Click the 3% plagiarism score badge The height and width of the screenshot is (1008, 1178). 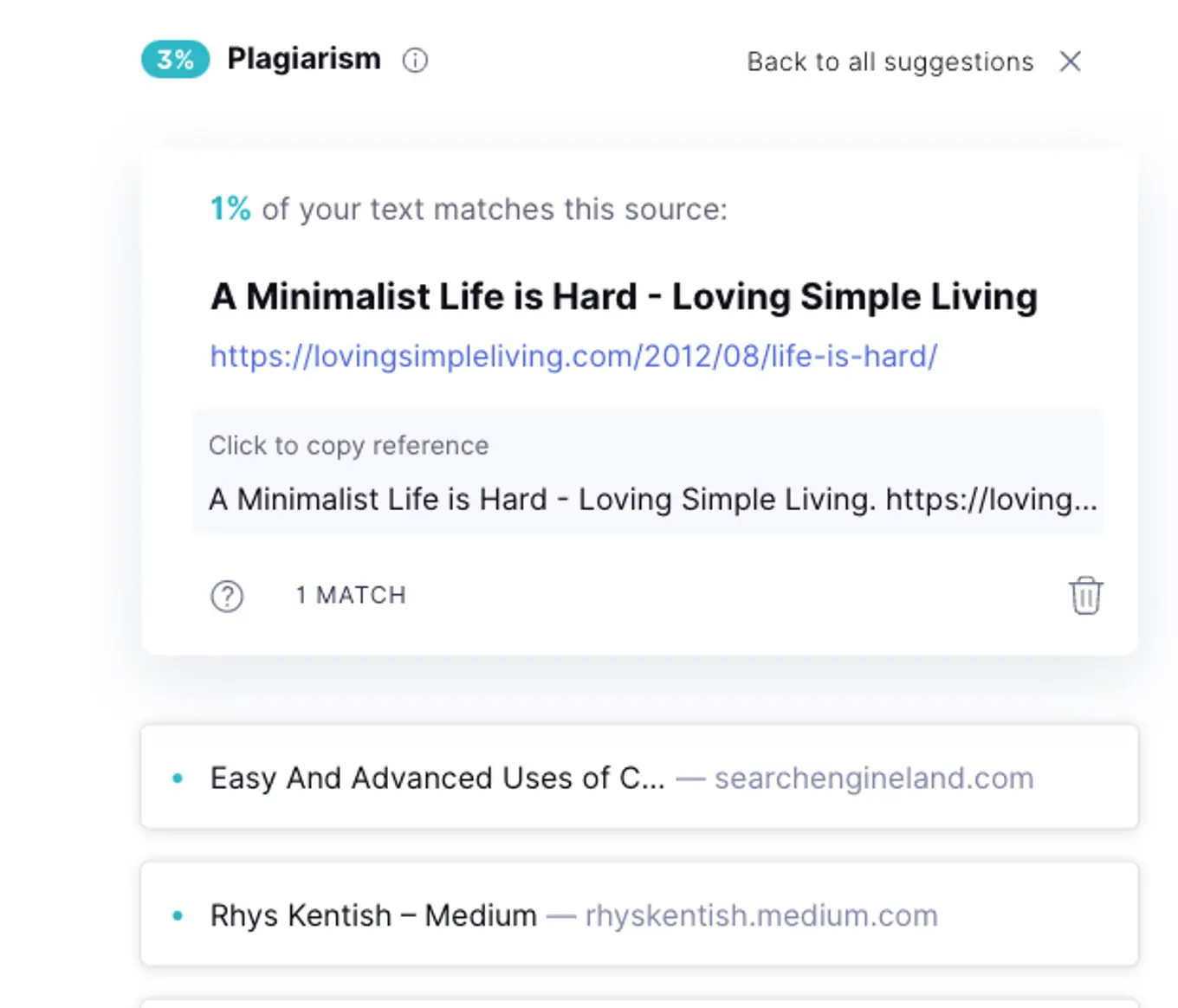(x=175, y=60)
